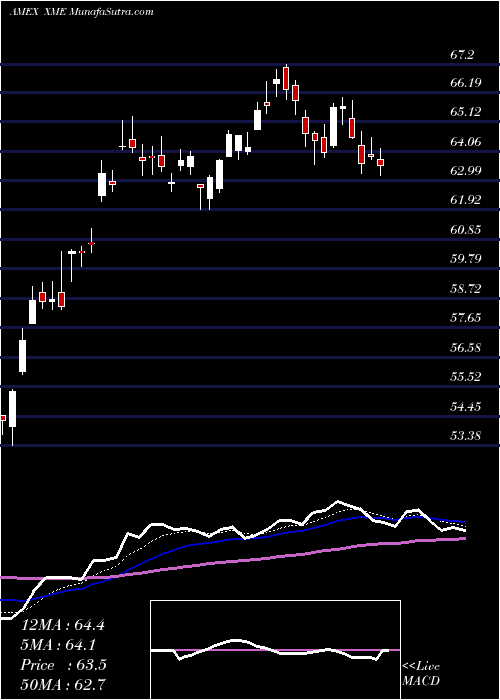Click the 62.99 price axis label
This screenshot has width=500, height=700.
coord(466,171)
